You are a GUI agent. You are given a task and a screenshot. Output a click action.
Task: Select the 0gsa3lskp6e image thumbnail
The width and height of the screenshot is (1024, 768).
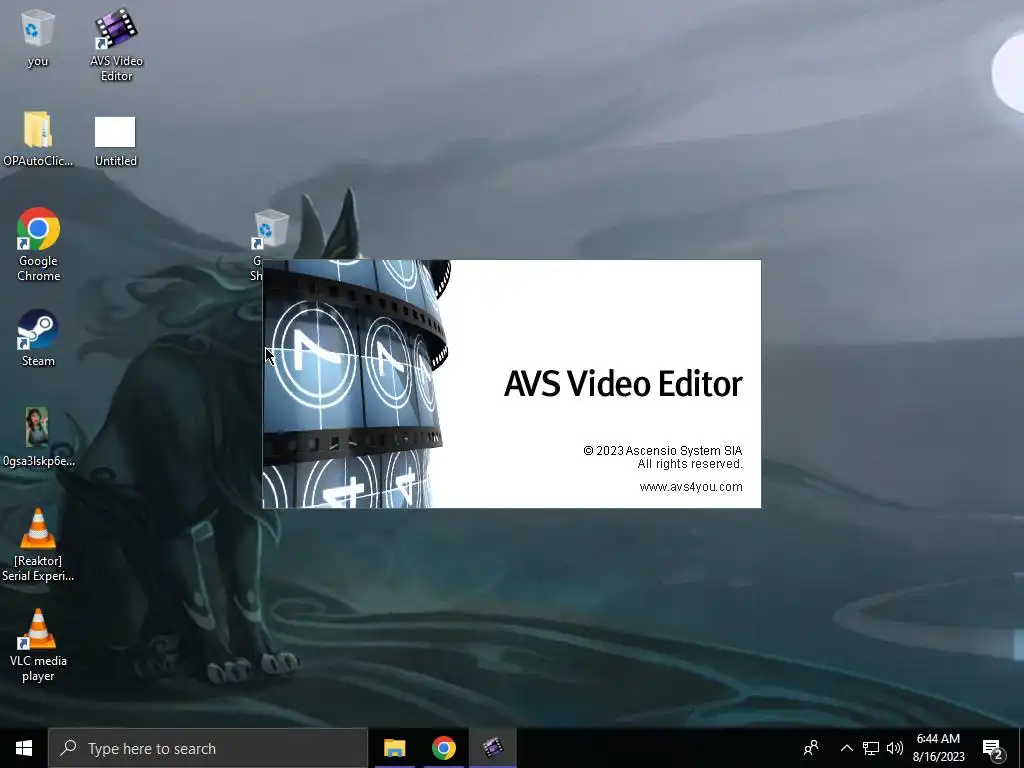(38, 436)
